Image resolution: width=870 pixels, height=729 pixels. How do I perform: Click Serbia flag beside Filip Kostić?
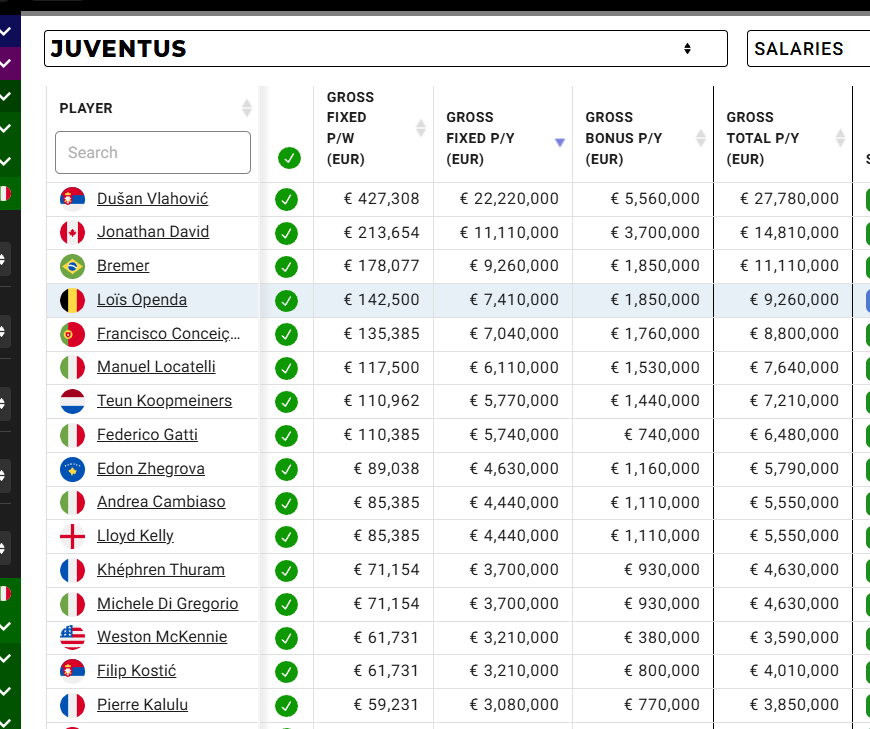(x=73, y=671)
